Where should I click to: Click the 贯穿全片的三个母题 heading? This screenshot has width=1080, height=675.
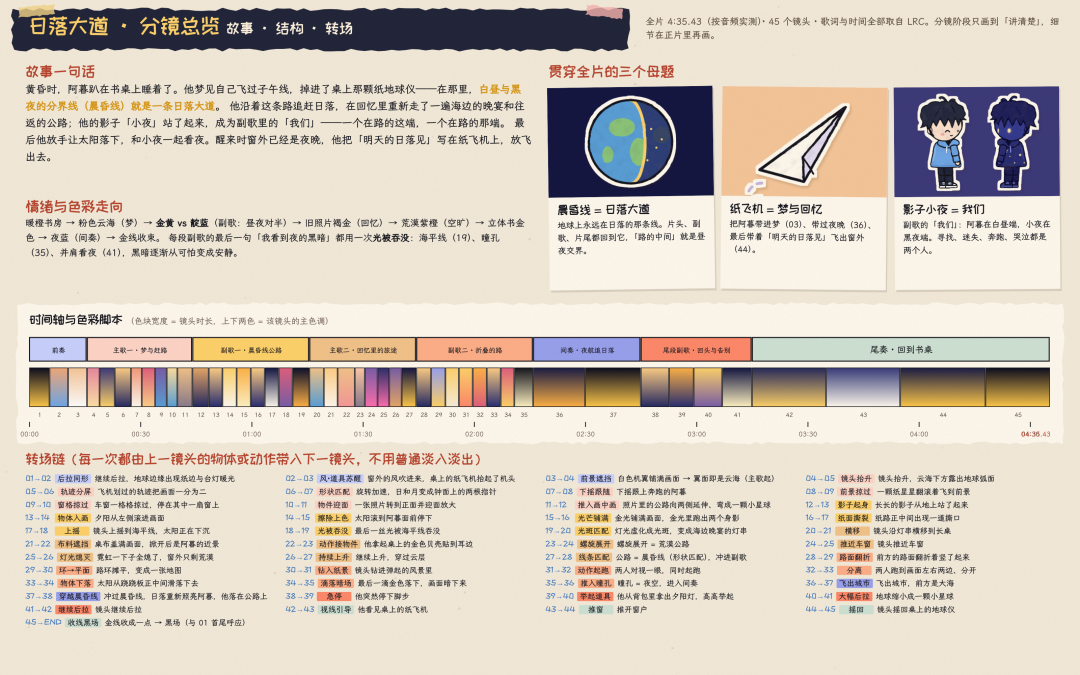(611, 72)
